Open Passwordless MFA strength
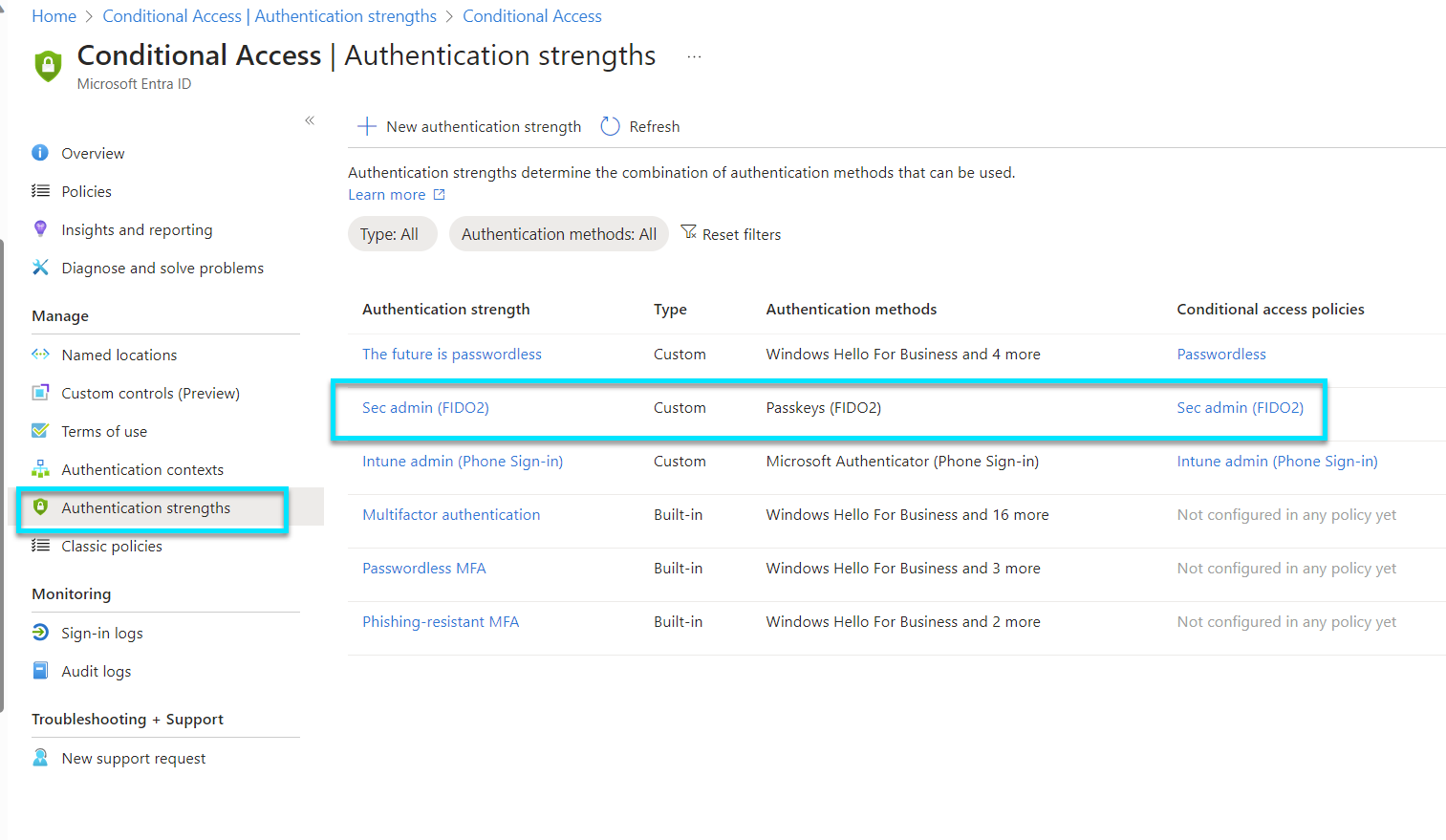Viewport: 1446px width, 840px height. (x=424, y=568)
